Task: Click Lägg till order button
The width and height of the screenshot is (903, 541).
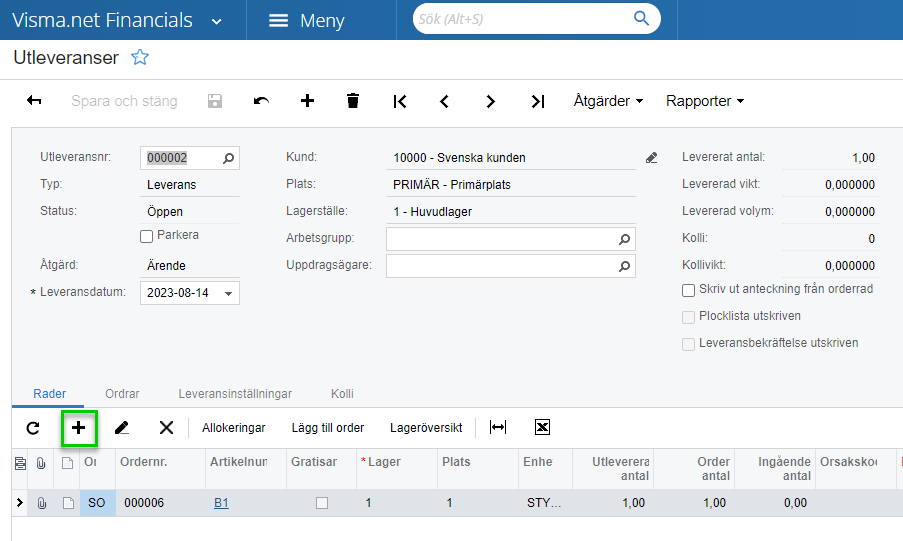Action: tap(328, 427)
